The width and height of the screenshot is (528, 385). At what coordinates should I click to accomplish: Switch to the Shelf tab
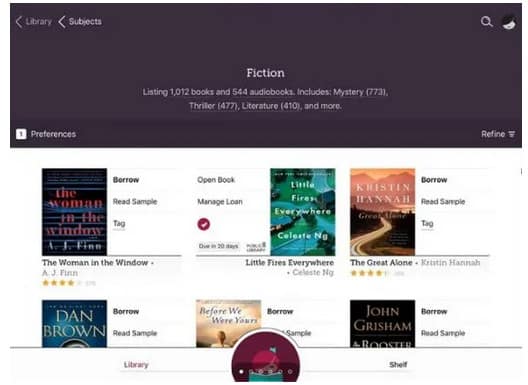pyautogui.click(x=398, y=365)
